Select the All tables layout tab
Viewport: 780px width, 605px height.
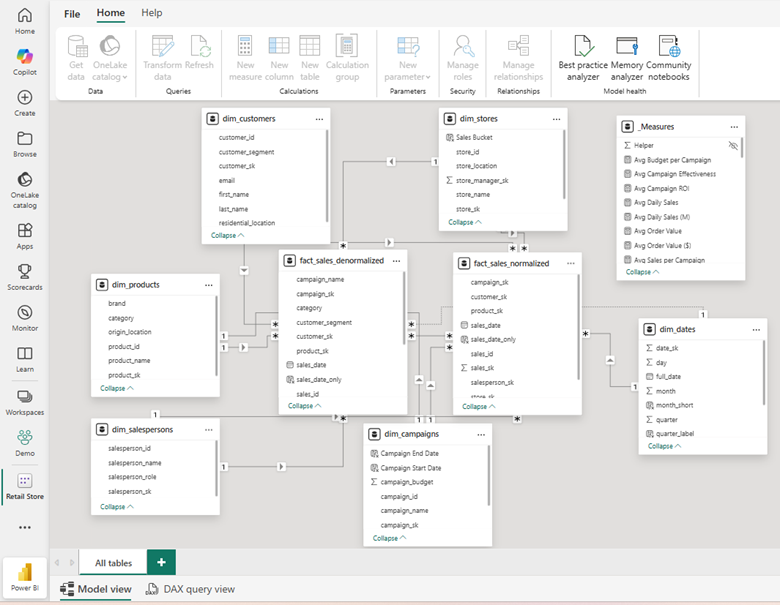click(113, 563)
